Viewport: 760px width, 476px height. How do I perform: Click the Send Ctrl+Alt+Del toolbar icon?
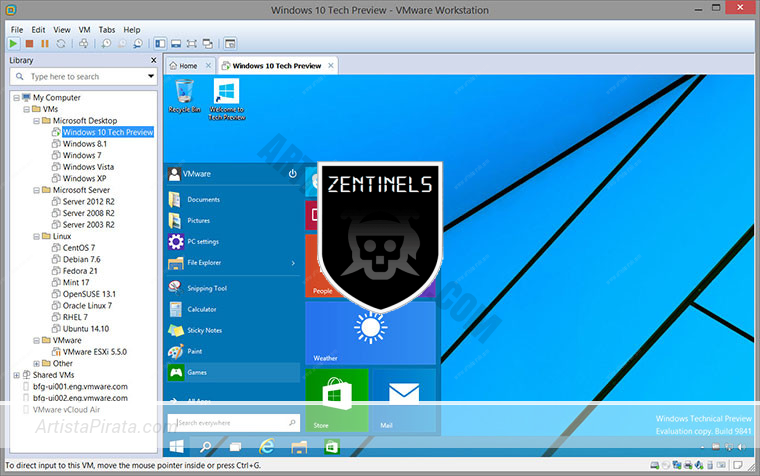[83, 44]
